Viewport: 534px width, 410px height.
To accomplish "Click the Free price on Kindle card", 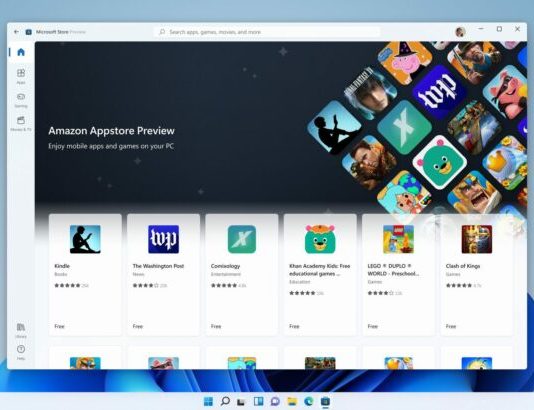I will coord(59,326).
